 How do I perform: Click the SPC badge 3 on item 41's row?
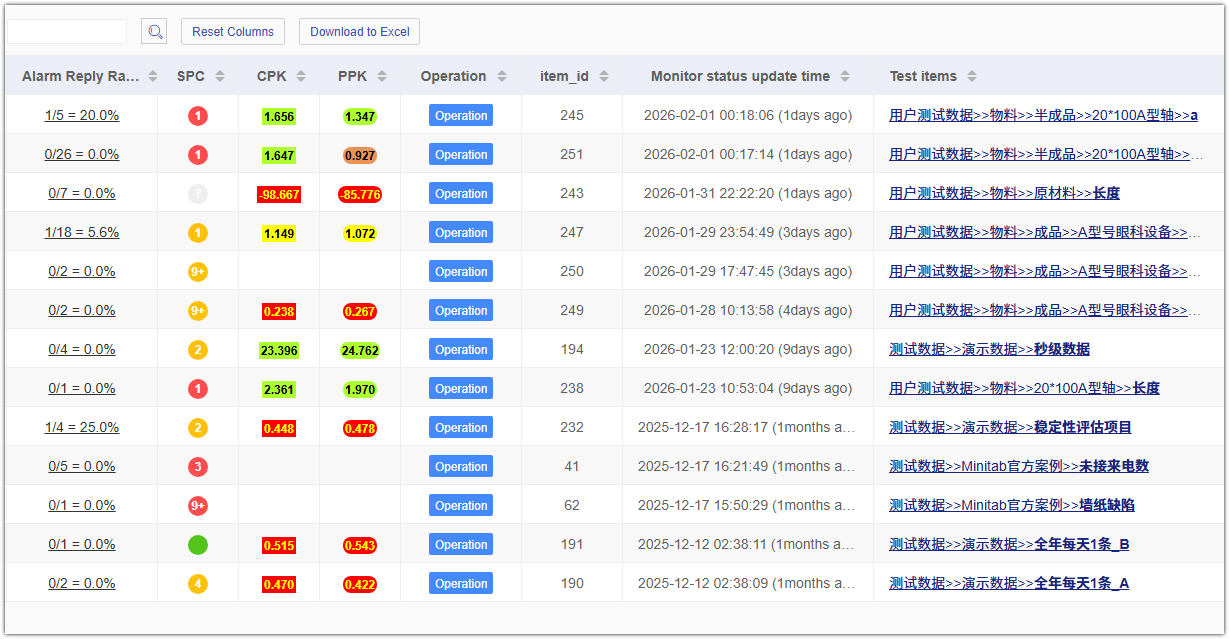pos(197,466)
